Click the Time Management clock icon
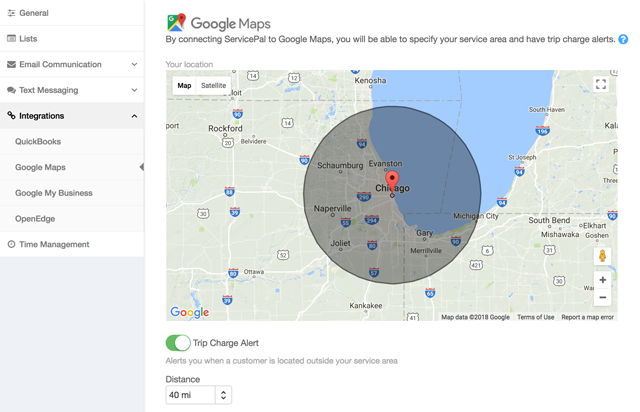This screenshot has width=640, height=412. 11,244
